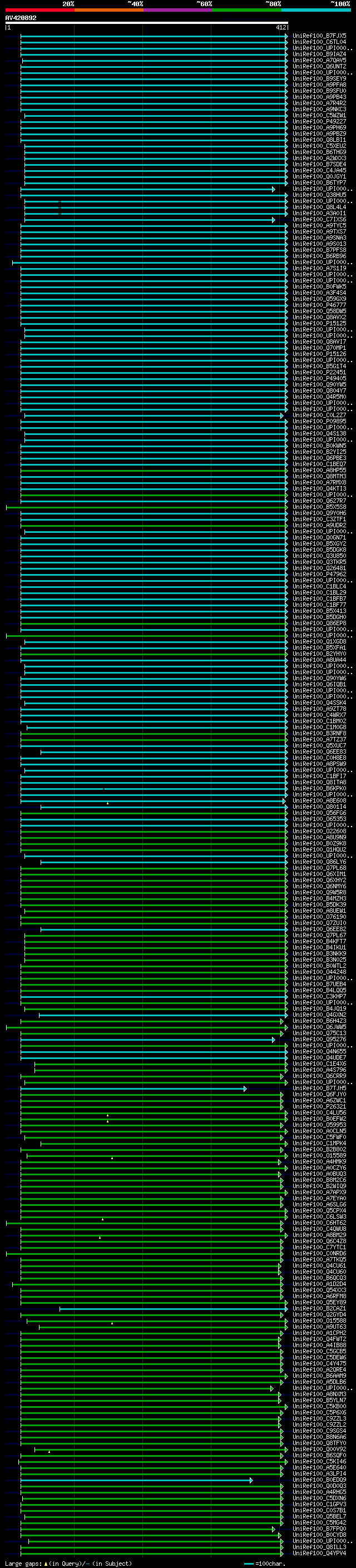Open hit UniRef100_C6TL04
The height and width of the screenshot is (1568, 356).
(x=319, y=42)
